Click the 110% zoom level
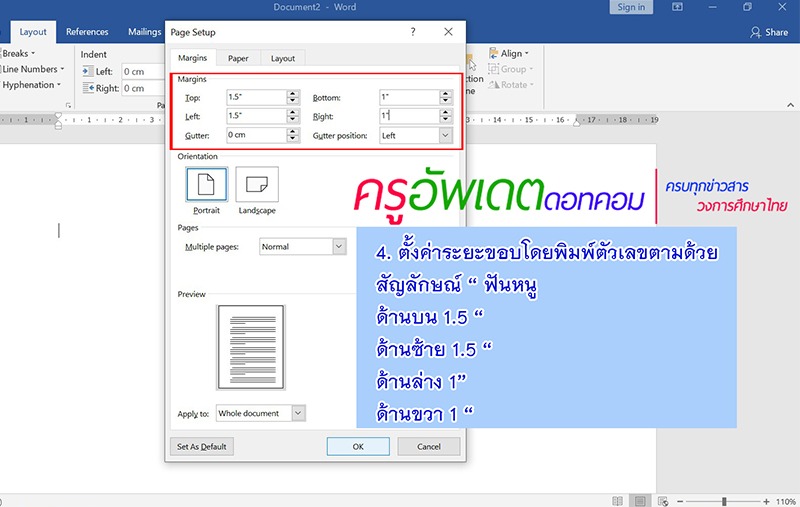Viewport: 800px width, 507px height. [x=786, y=501]
